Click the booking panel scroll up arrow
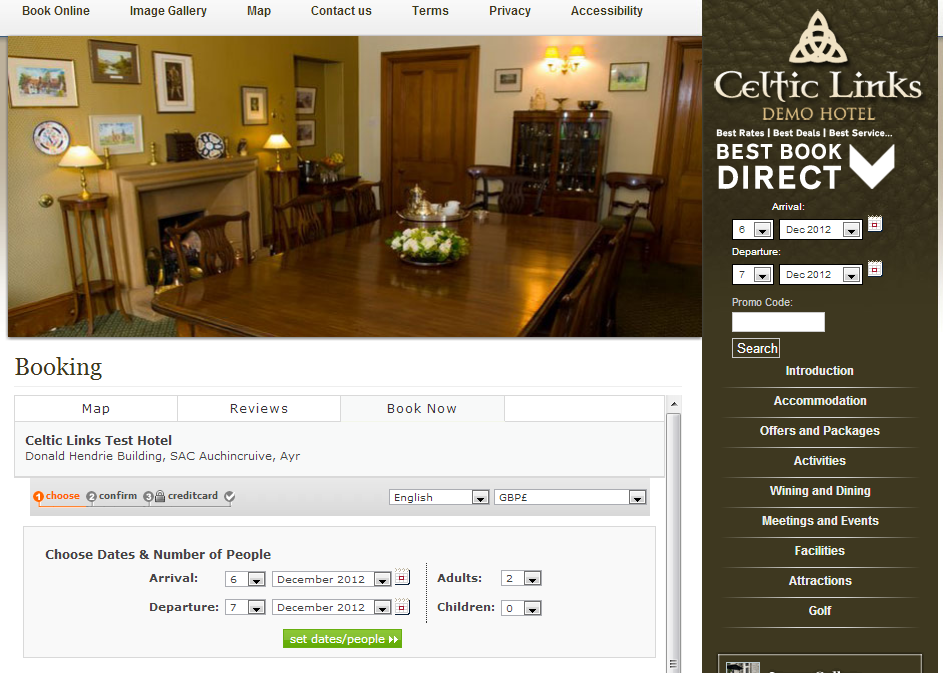This screenshot has height=673, width=943. click(674, 404)
